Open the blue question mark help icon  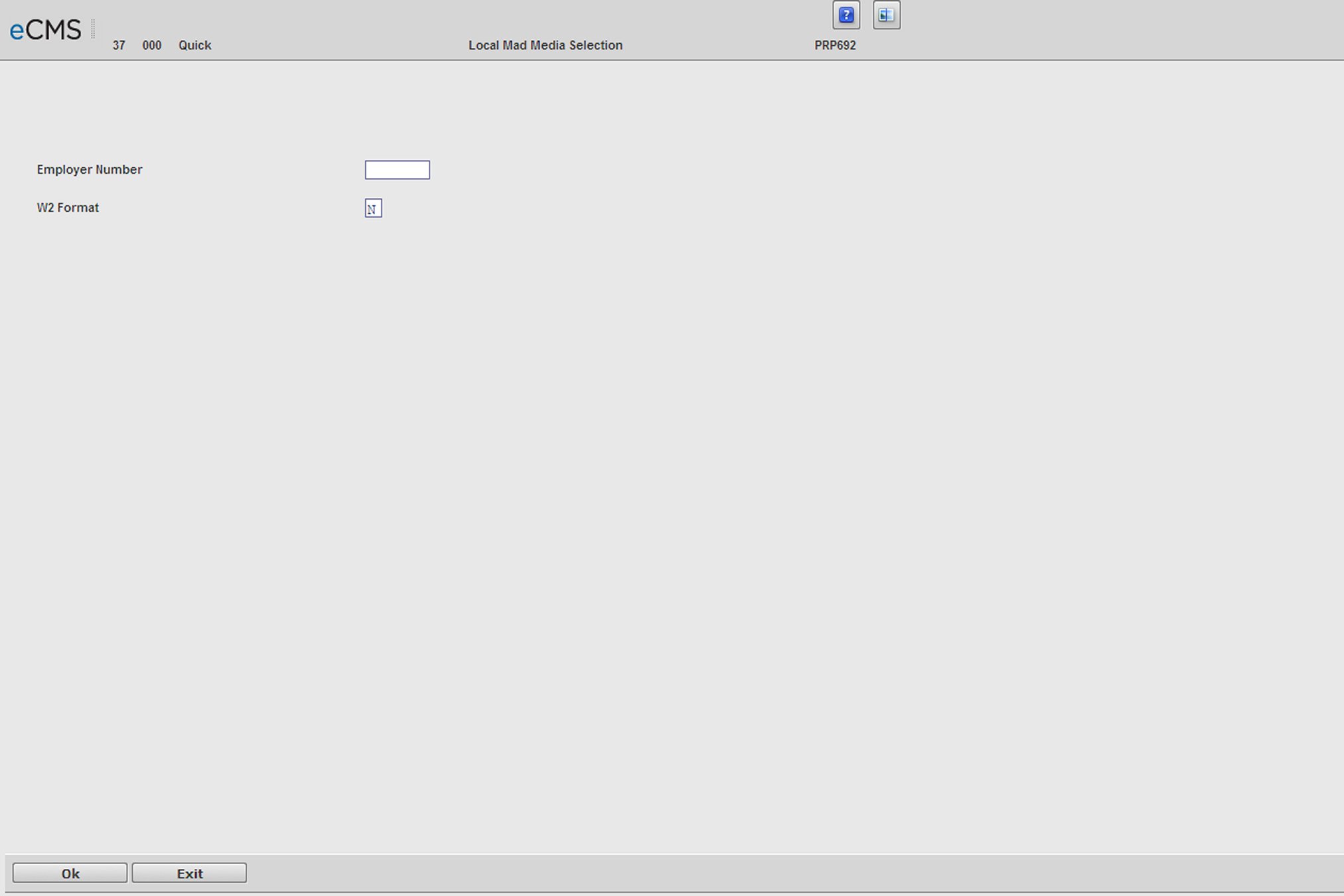coord(846,15)
